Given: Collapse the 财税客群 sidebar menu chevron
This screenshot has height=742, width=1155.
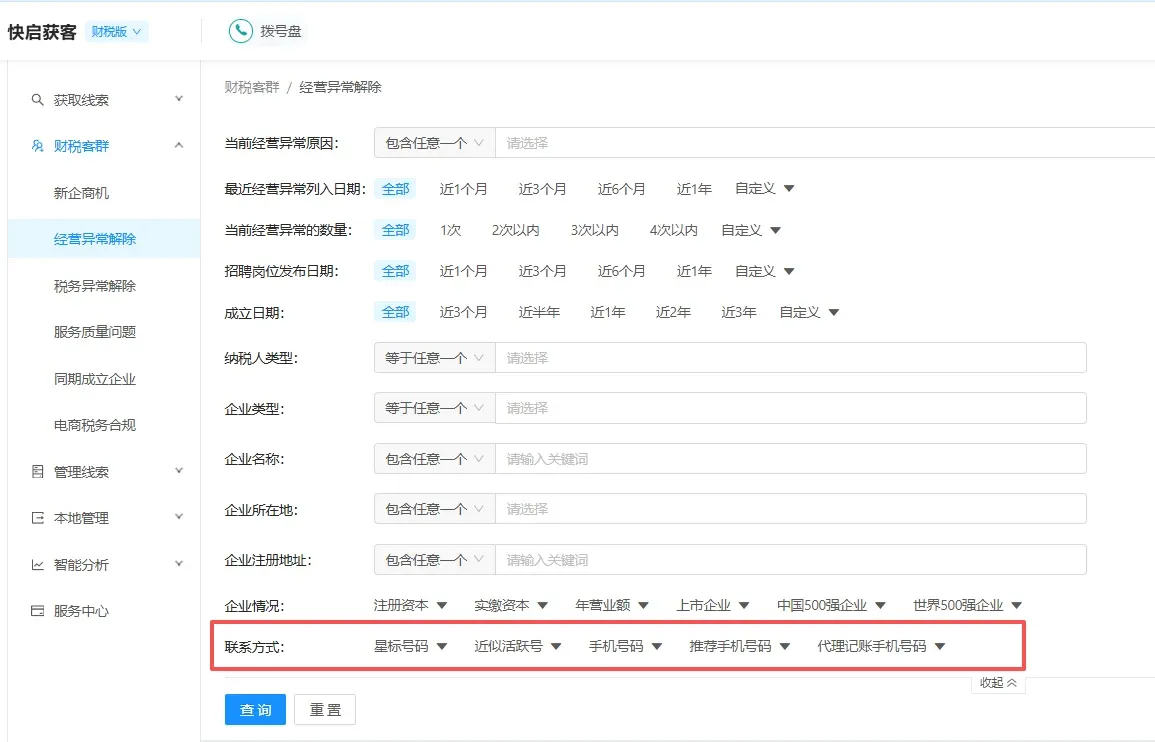Looking at the screenshot, I should (x=178, y=145).
